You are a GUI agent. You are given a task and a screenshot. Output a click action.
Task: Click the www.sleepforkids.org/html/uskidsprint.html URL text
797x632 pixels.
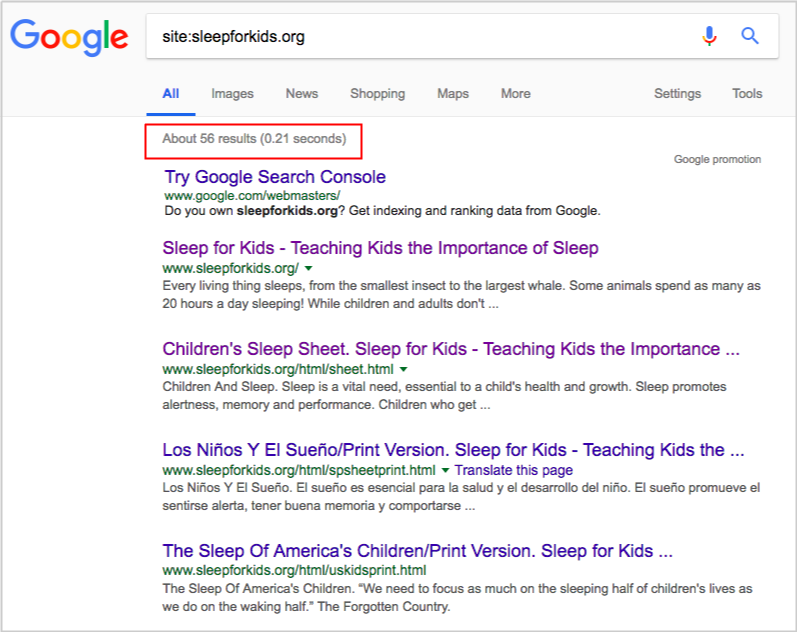click(294, 570)
